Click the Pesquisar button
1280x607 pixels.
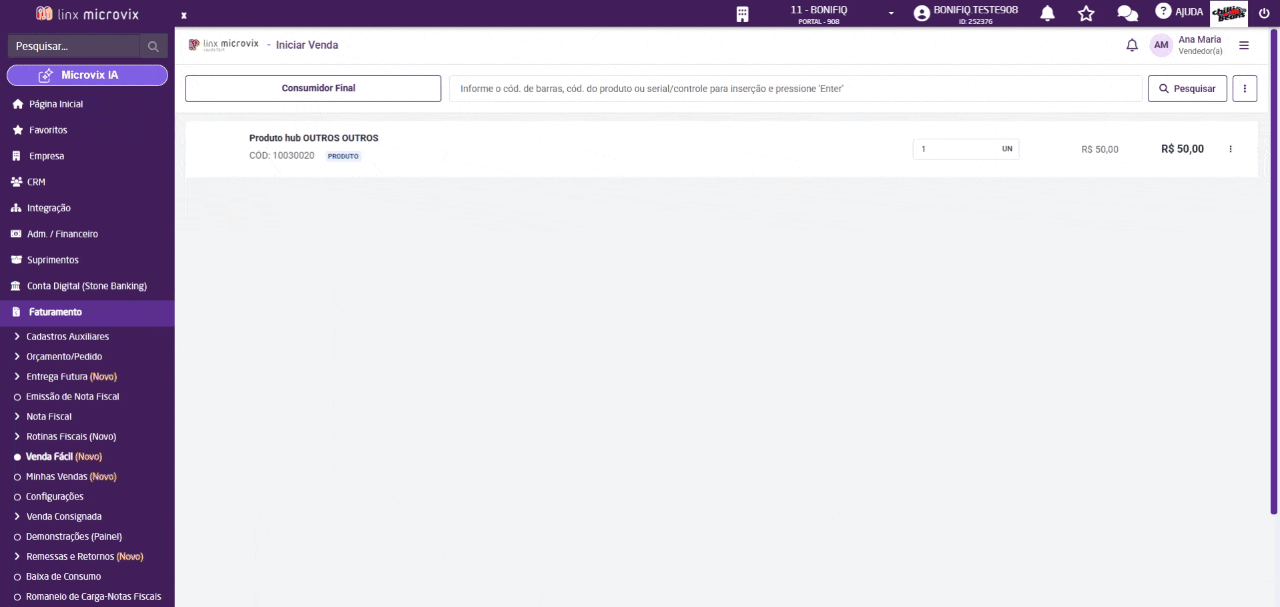(x=1187, y=88)
